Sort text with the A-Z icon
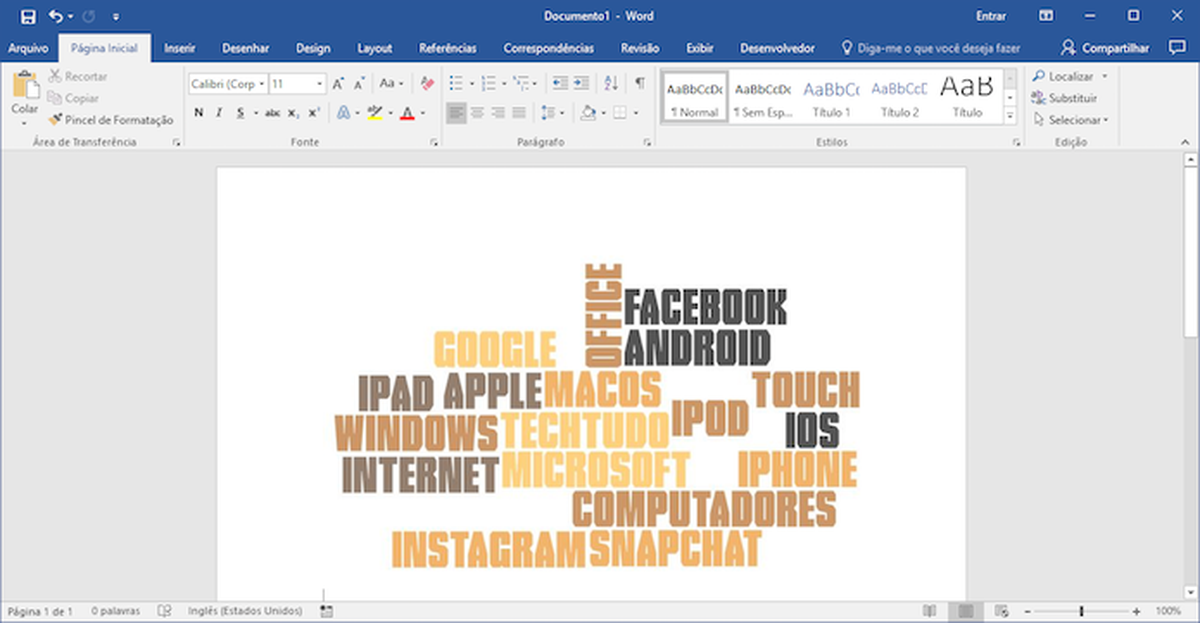The width and height of the screenshot is (1200, 623). (611, 83)
